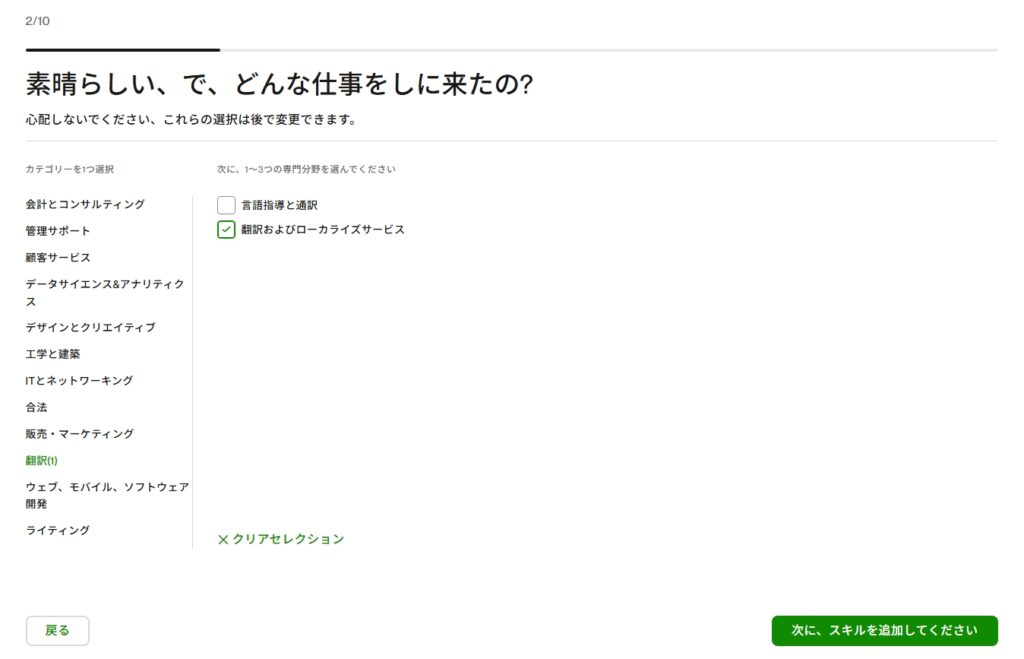Pick the デザインとクリエイティブ category
The width and height of the screenshot is (1024, 659).
pyautogui.click(x=90, y=327)
